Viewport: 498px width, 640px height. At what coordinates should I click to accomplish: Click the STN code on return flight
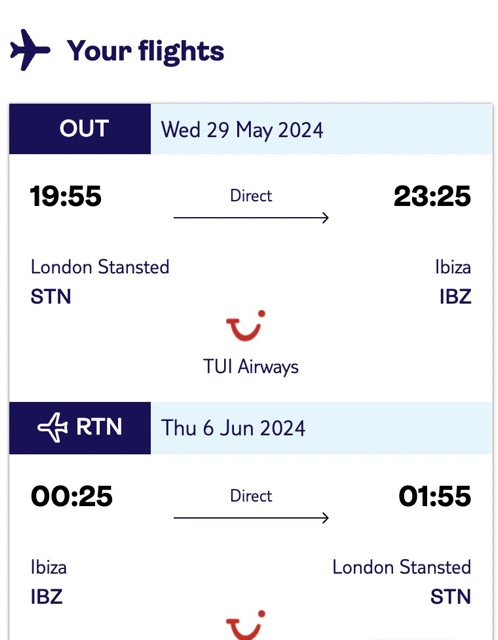[451, 597]
